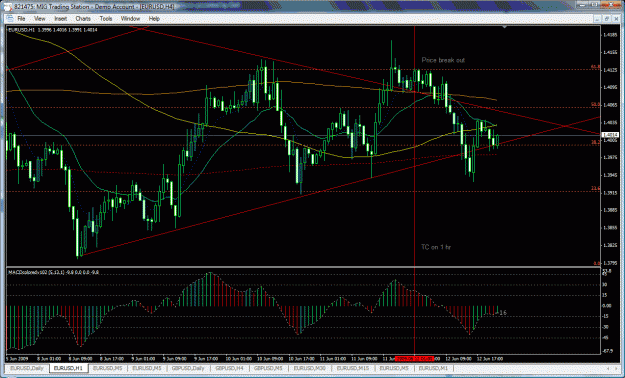This screenshot has height=378, width=625.
Task: Open the File menu
Action: point(21,19)
